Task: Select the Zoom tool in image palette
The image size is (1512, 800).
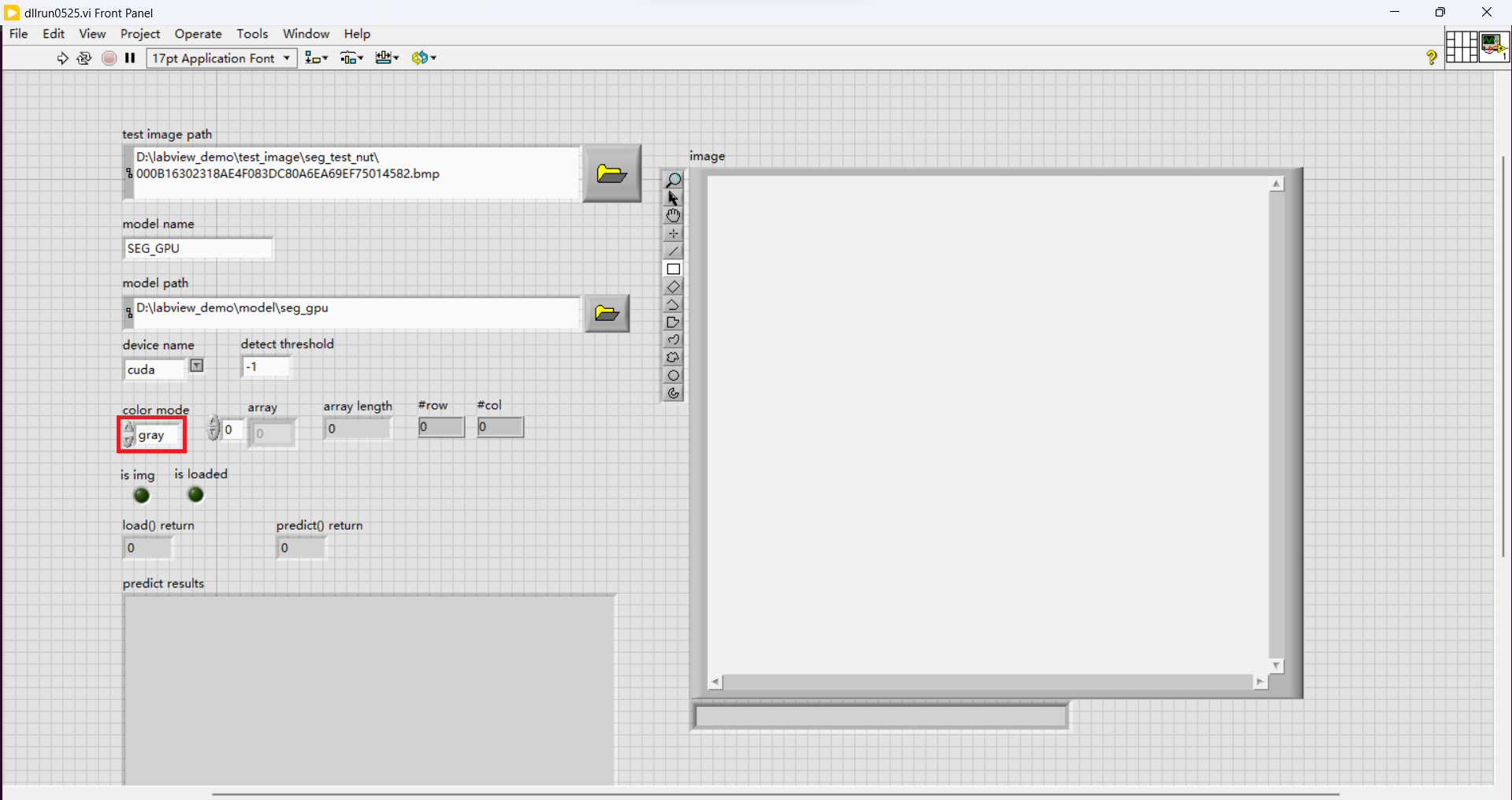Action: pos(673,180)
